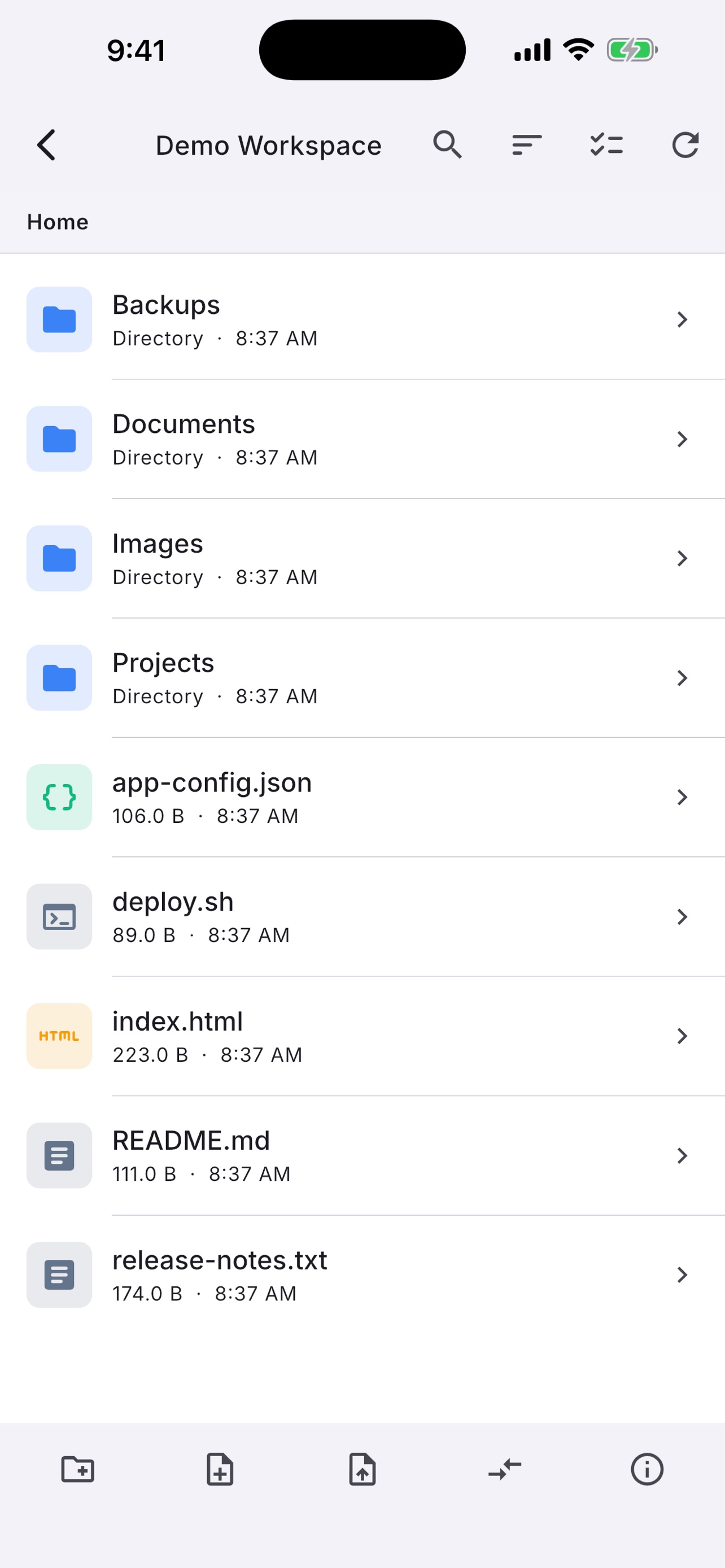Tap the Images folder icon
The image size is (725, 1568).
pyautogui.click(x=59, y=558)
